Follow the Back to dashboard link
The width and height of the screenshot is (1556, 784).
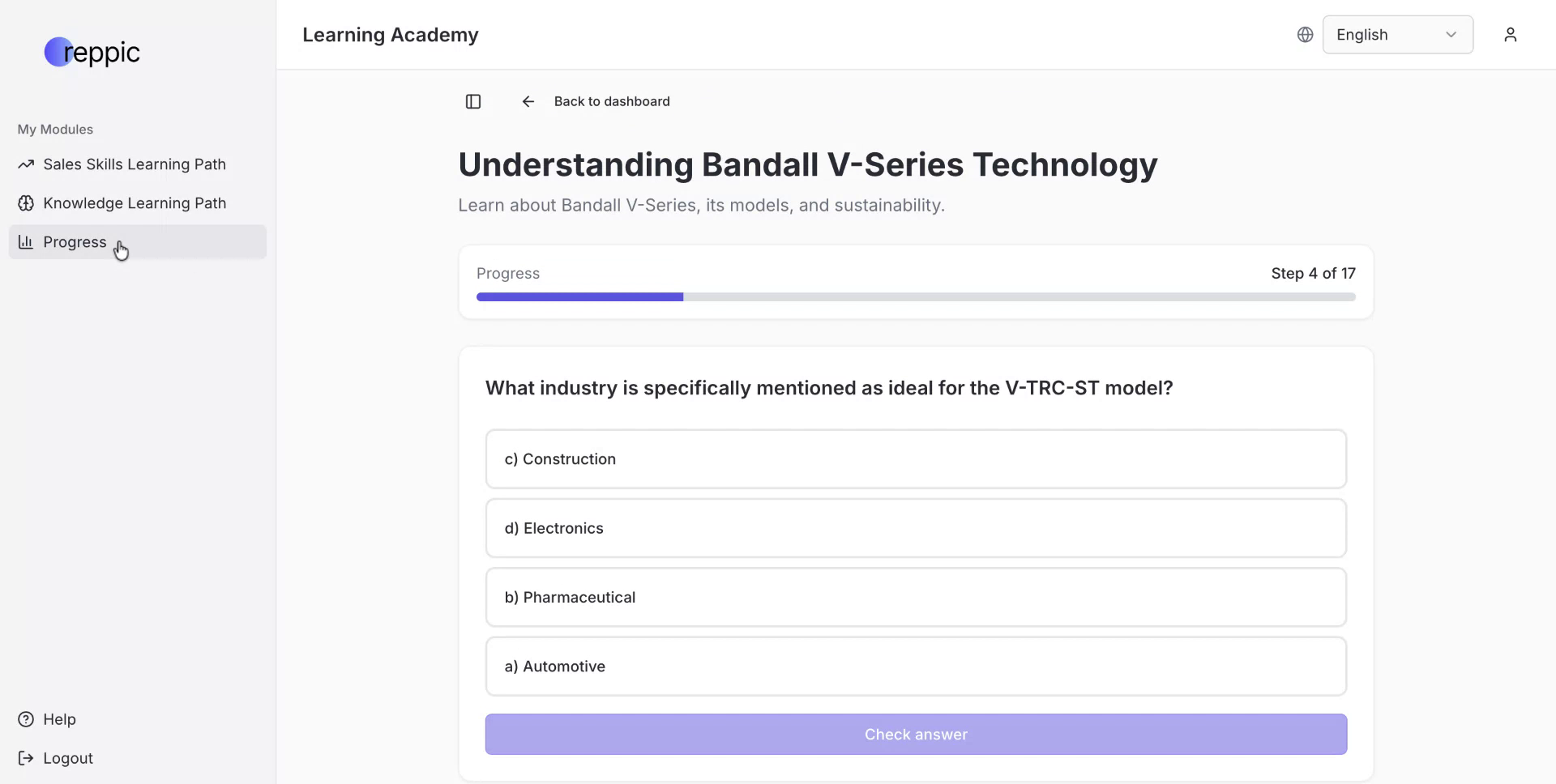click(x=612, y=101)
